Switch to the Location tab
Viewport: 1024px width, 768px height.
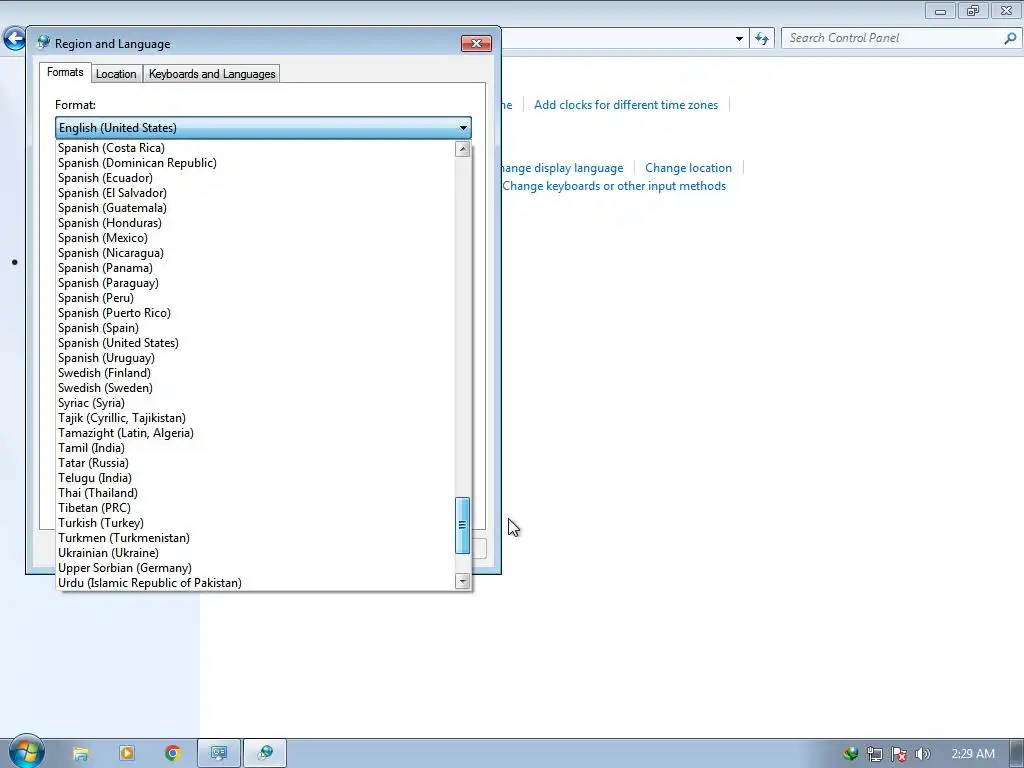pos(116,74)
